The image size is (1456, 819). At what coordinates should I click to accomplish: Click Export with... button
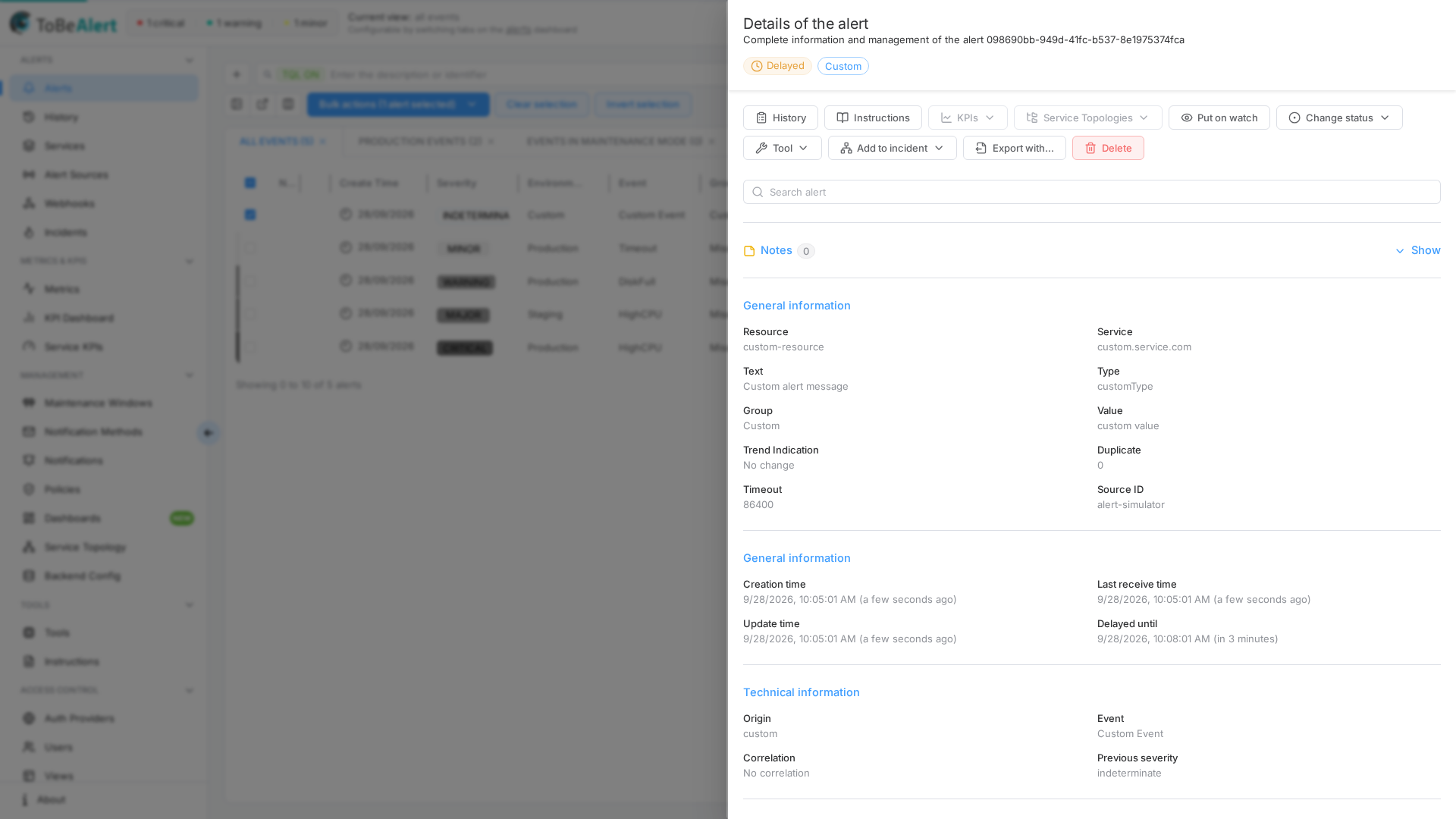click(x=1014, y=148)
